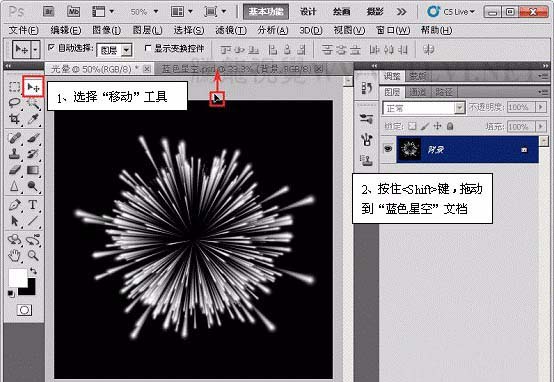This screenshot has width=554, height=382.
Task: Select the Eraser tool
Action: point(14,170)
